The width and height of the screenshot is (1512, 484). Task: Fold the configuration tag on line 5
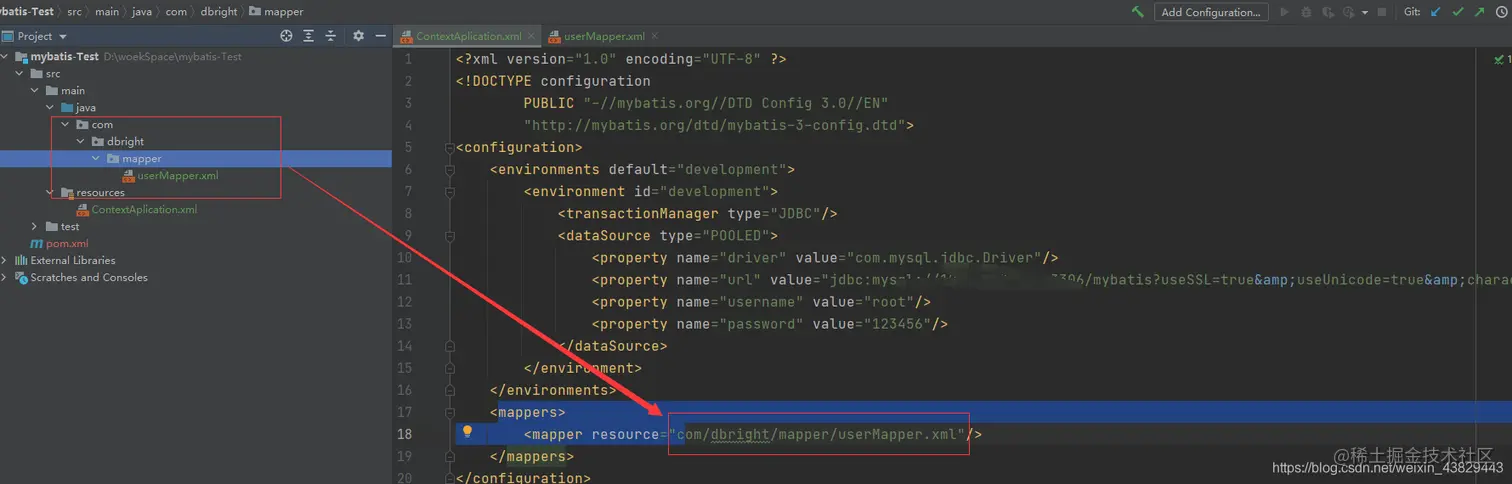(449, 148)
